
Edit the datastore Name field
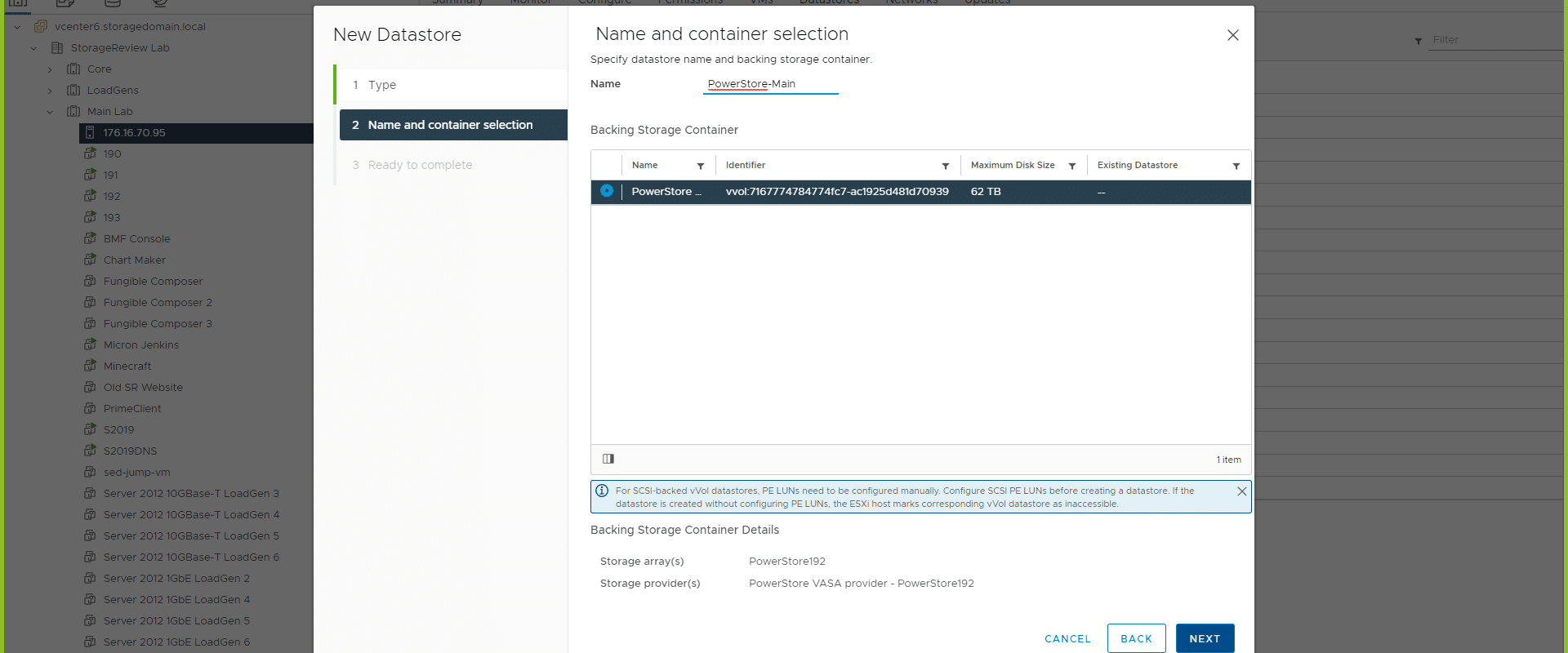(x=771, y=84)
